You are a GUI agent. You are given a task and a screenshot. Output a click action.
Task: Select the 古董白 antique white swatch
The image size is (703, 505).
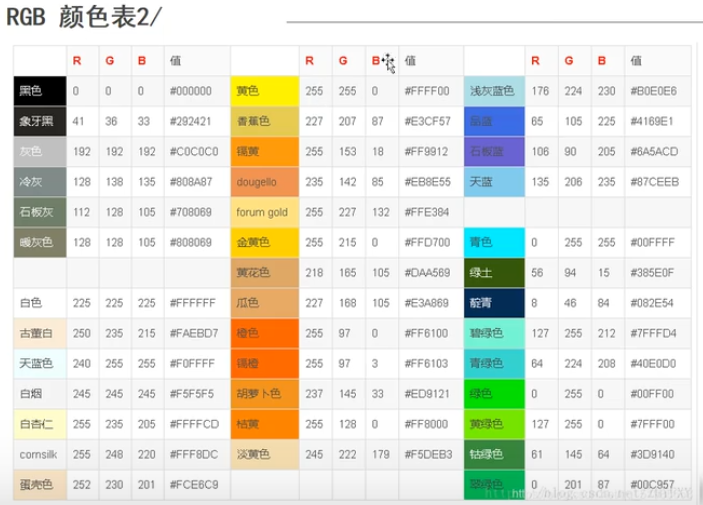tap(40, 333)
